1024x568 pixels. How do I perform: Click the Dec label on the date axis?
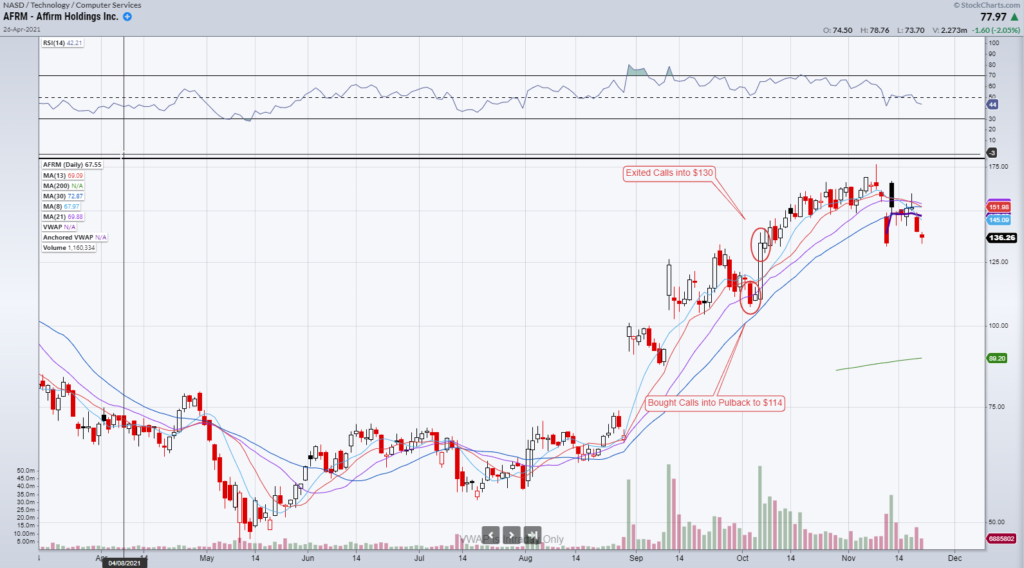[955, 558]
